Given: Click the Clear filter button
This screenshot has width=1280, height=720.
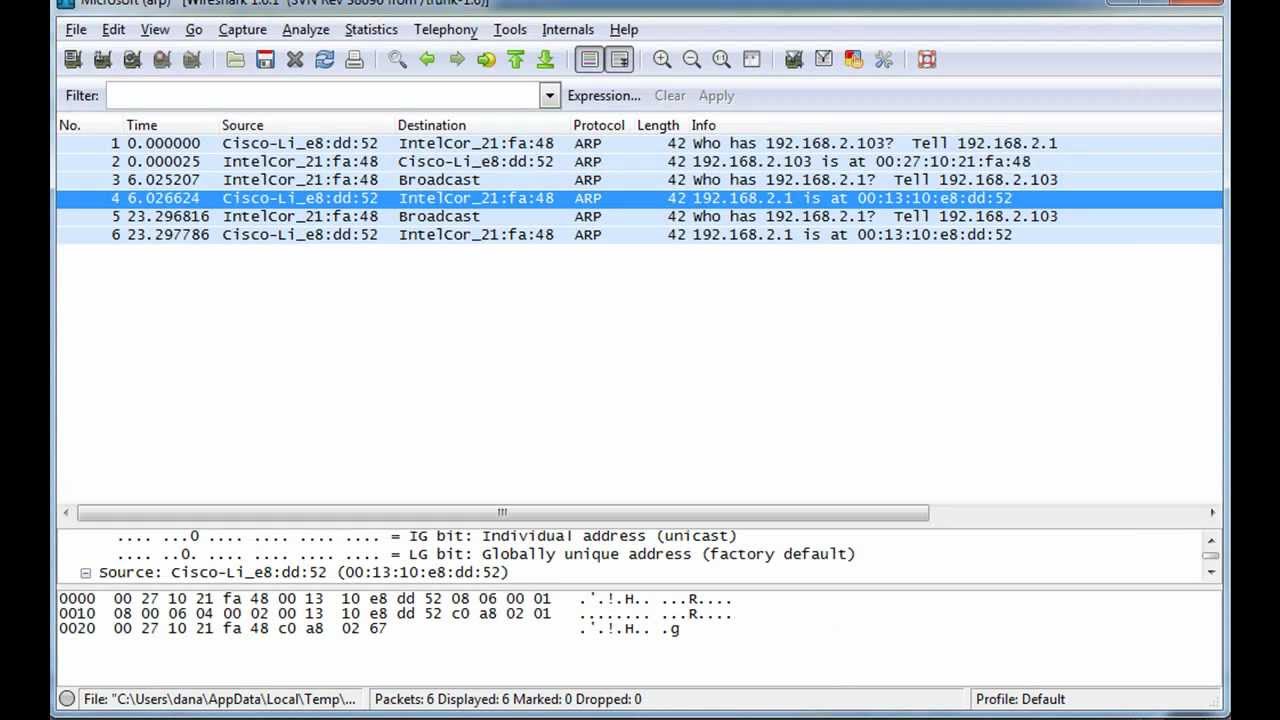Looking at the screenshot, I should tap(670, 96).
